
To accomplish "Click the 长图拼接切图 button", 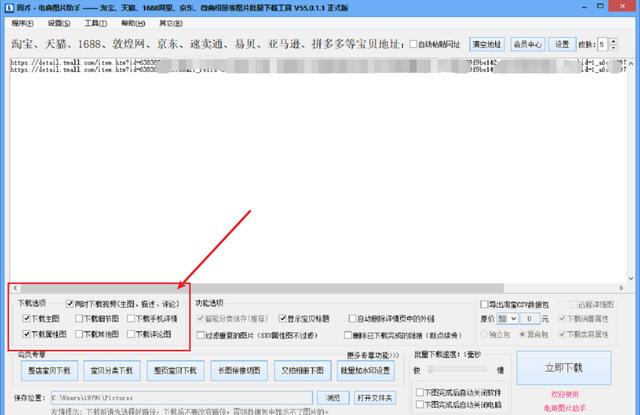I will (239, 371).
